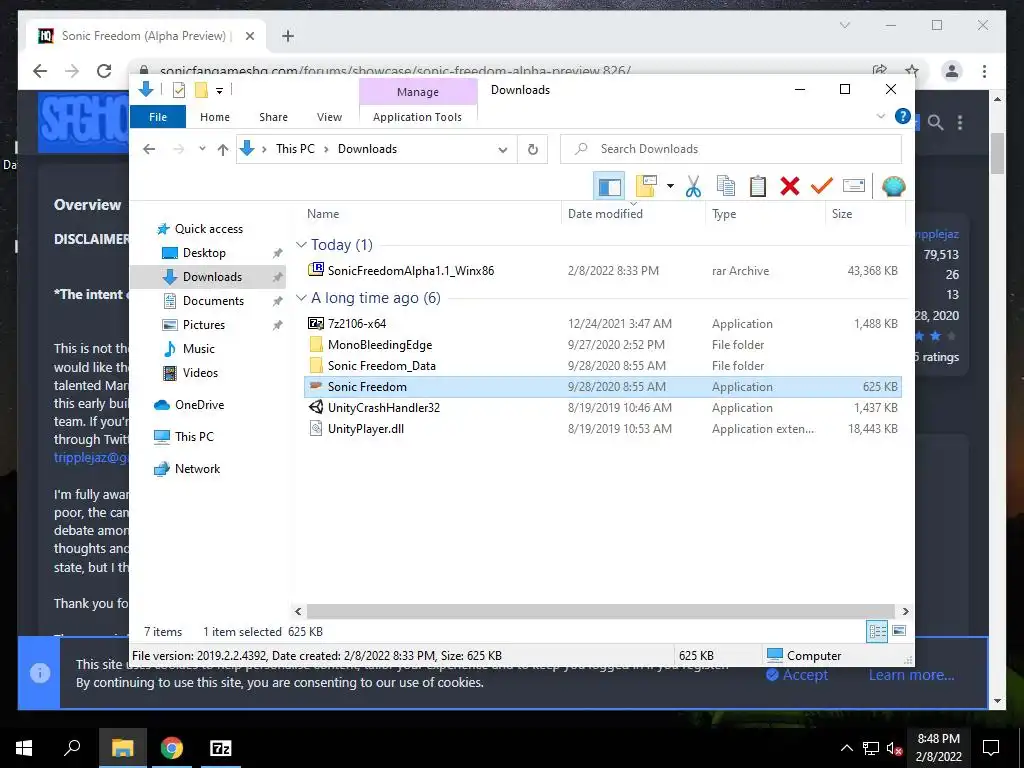Open This PC in the navigation pane
This screenshot has height=768, width=1024.
click(193, 437)
